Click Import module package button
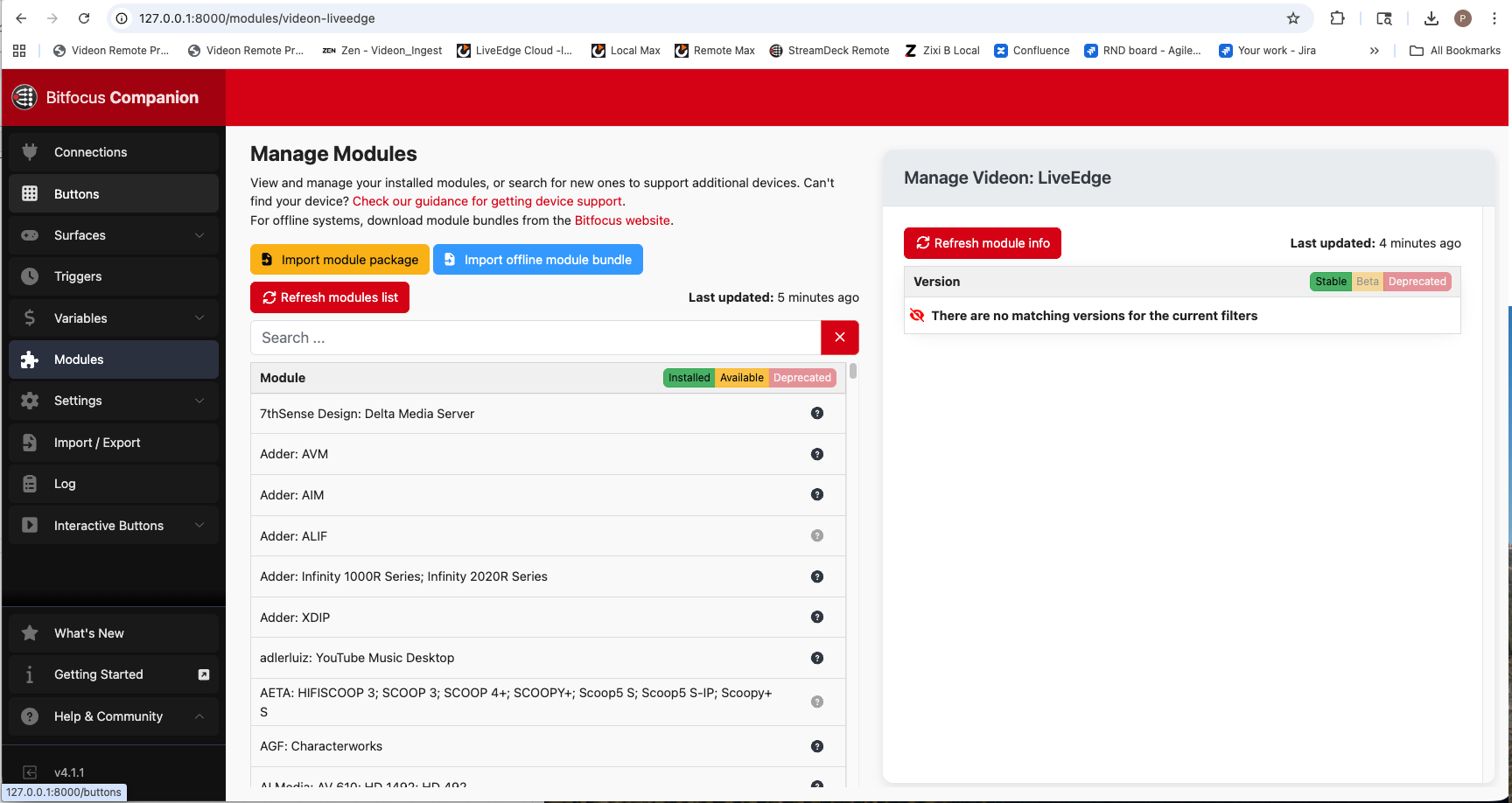This screenshot has height=803, width=1512. pos(339,260)
